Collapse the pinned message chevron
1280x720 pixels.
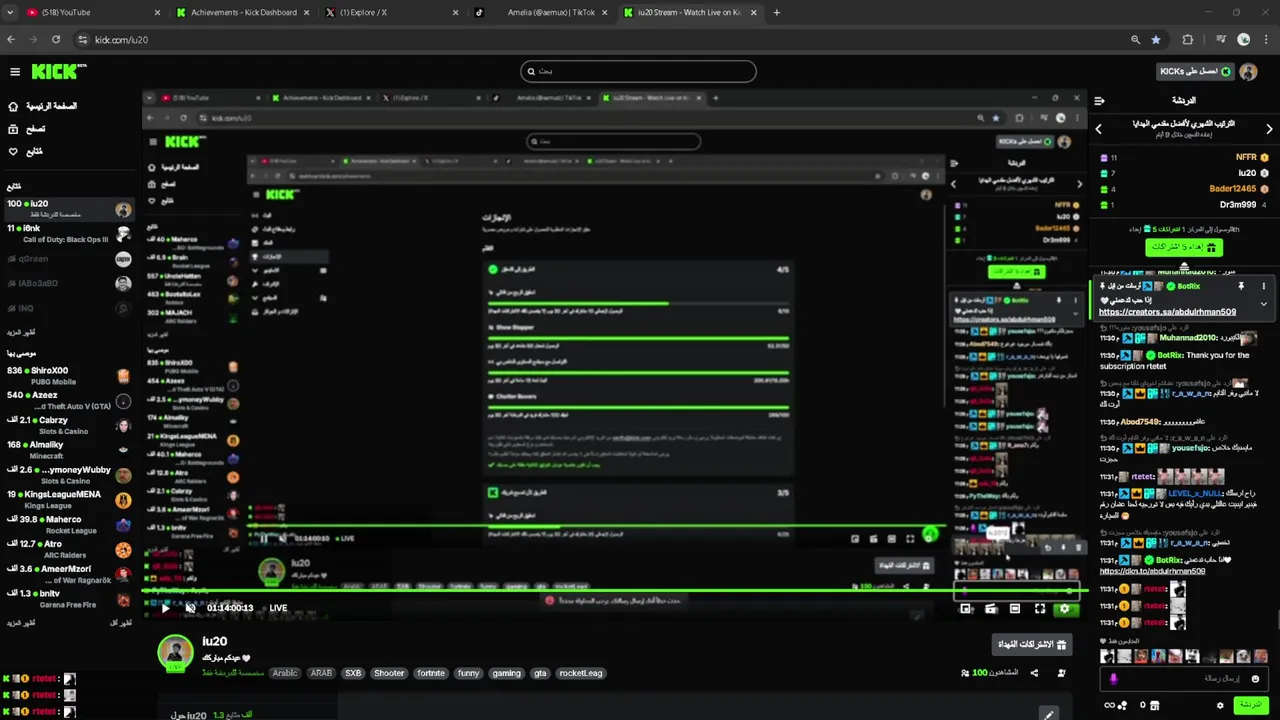point(1263,304)
